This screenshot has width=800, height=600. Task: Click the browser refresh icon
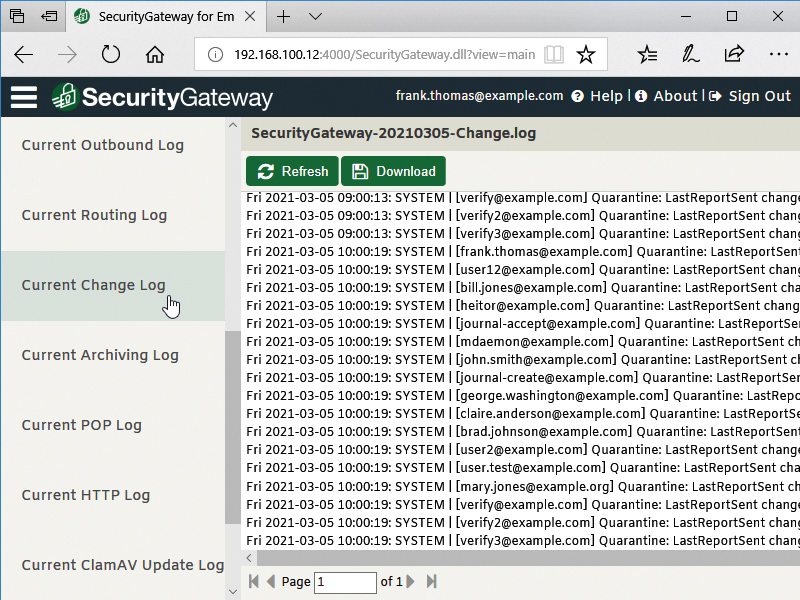point(110,54)
